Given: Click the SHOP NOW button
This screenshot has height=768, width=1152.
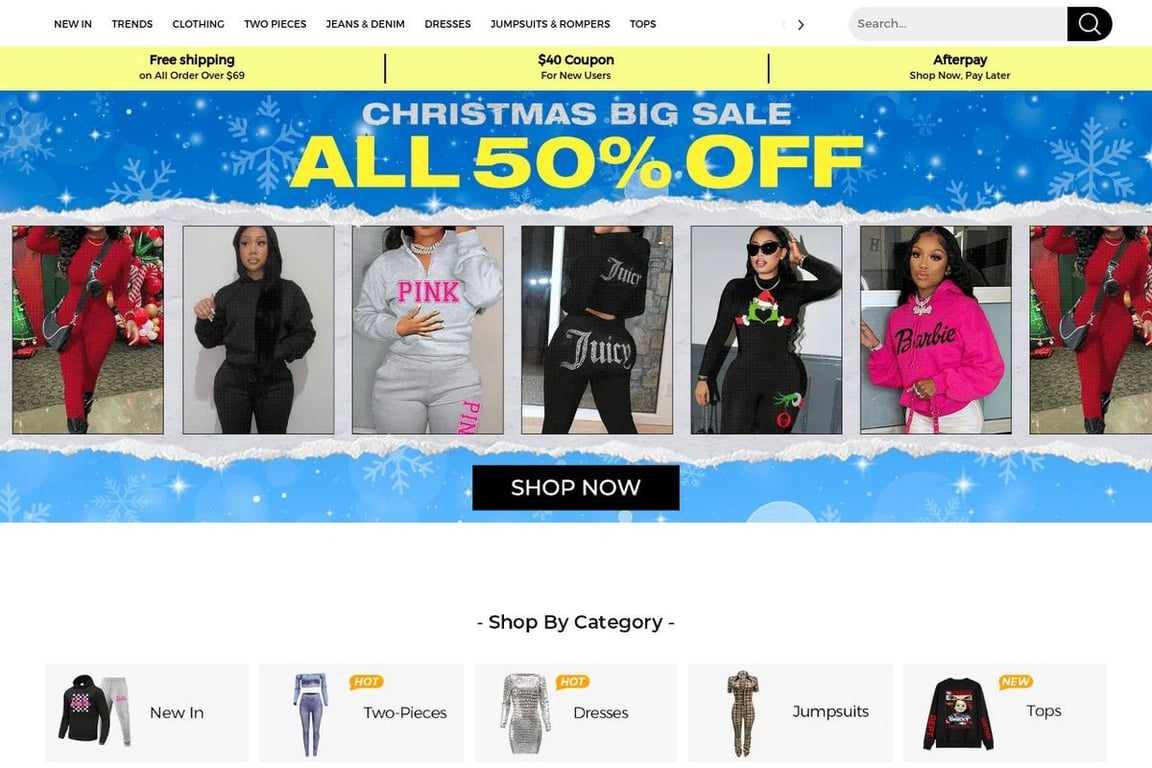Looking at the screenshot, I should 575,487.
